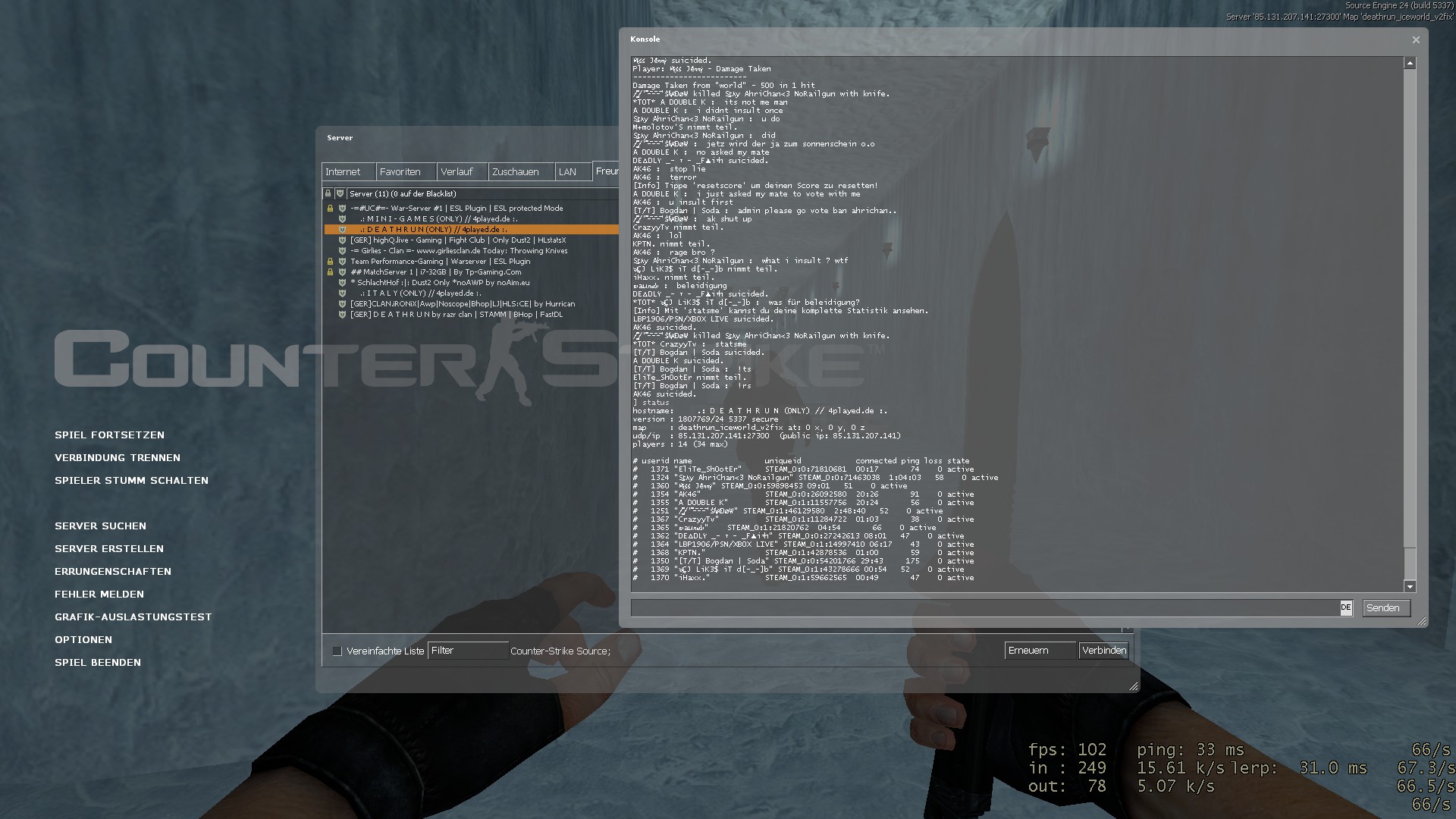
Task: Click lock icon of War-Server #1 row
Action: (x=330, y=209)
